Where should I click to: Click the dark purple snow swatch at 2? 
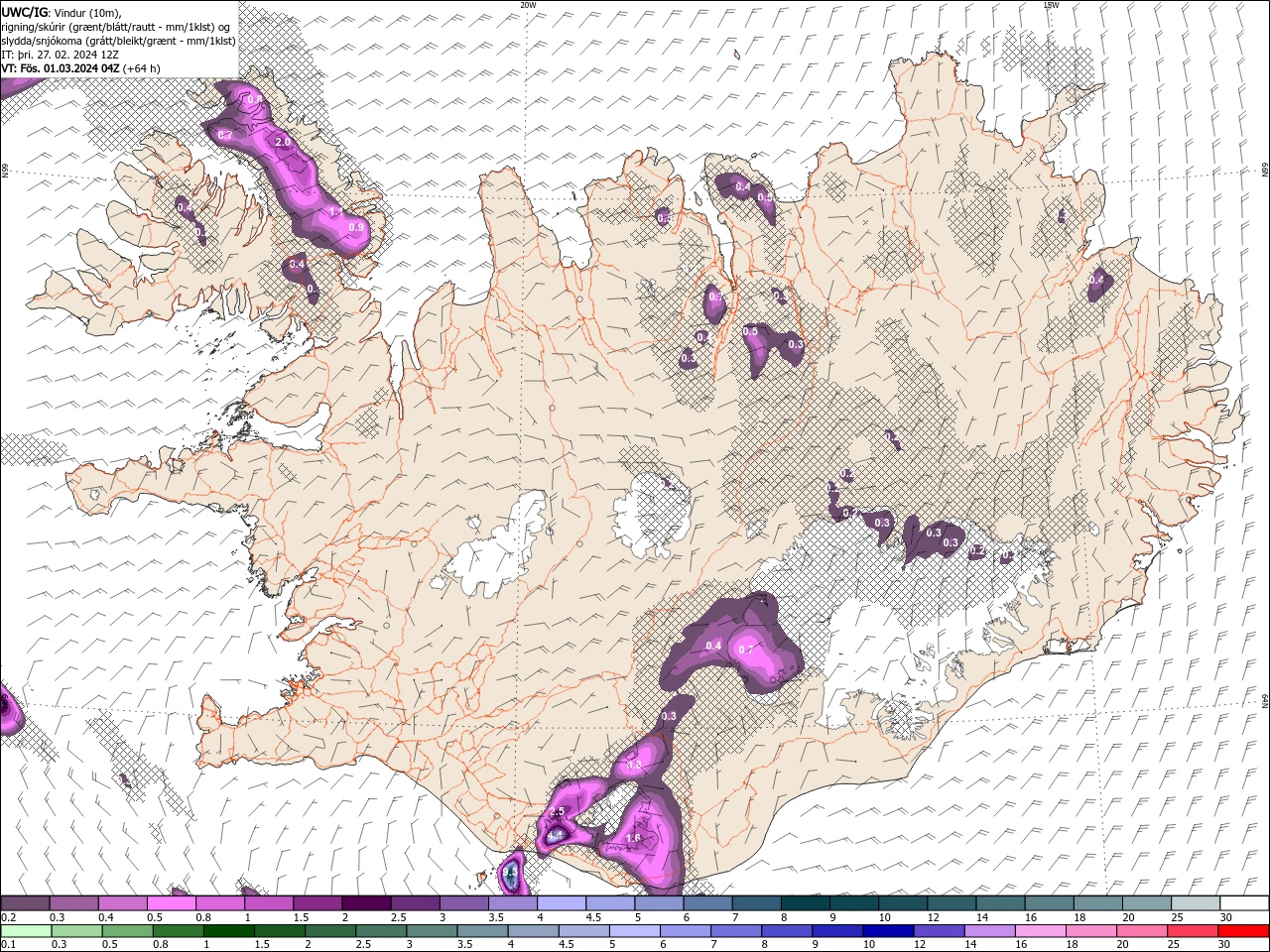coord(365,903)
